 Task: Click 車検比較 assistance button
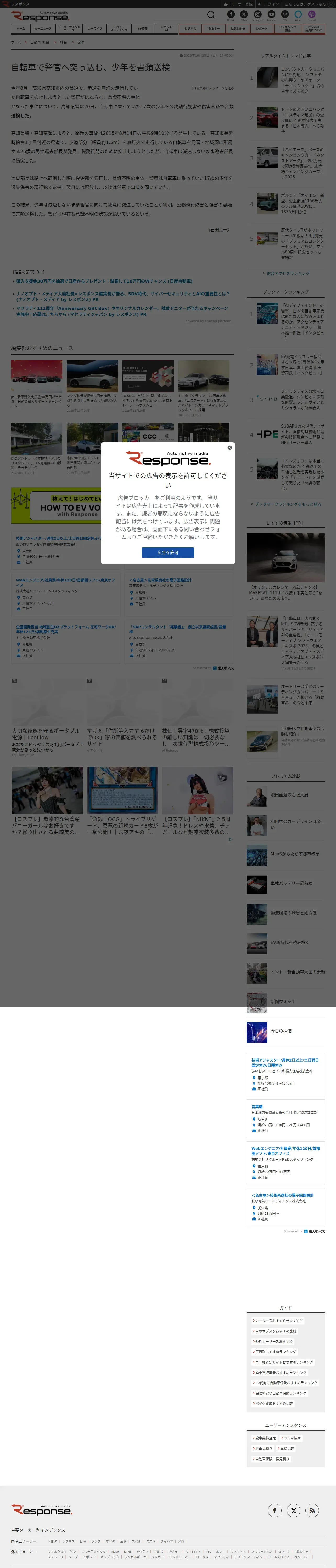point(286,1448)
